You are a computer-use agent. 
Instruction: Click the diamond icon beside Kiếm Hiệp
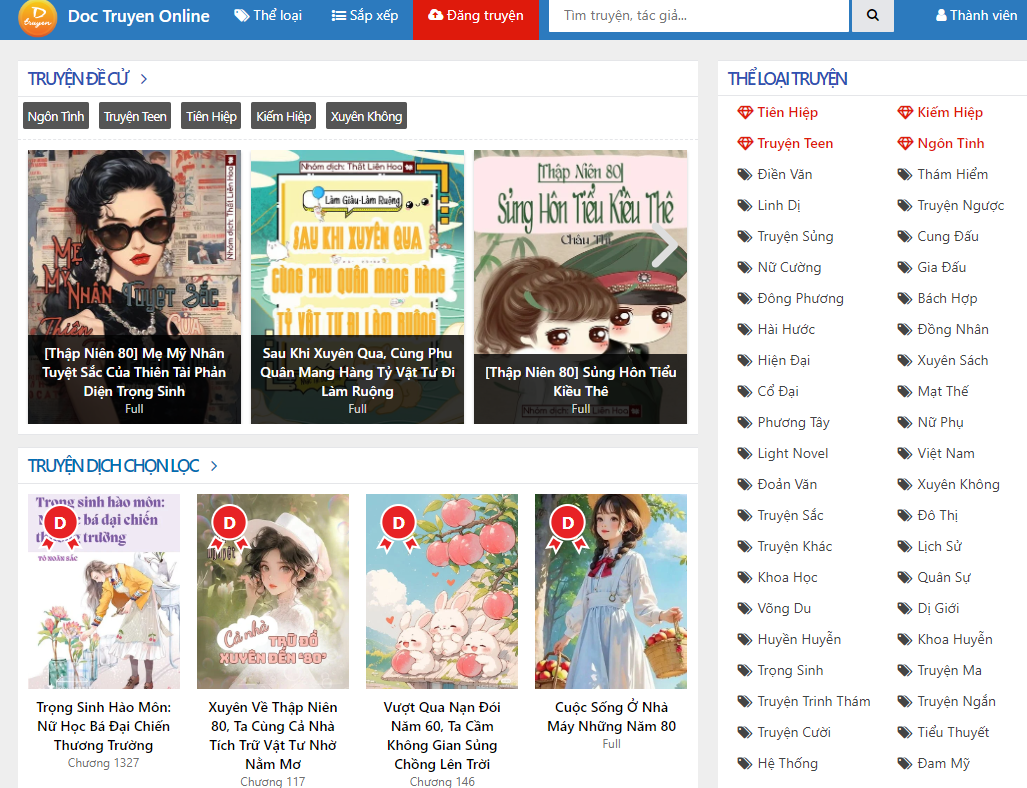pos(905,113)
